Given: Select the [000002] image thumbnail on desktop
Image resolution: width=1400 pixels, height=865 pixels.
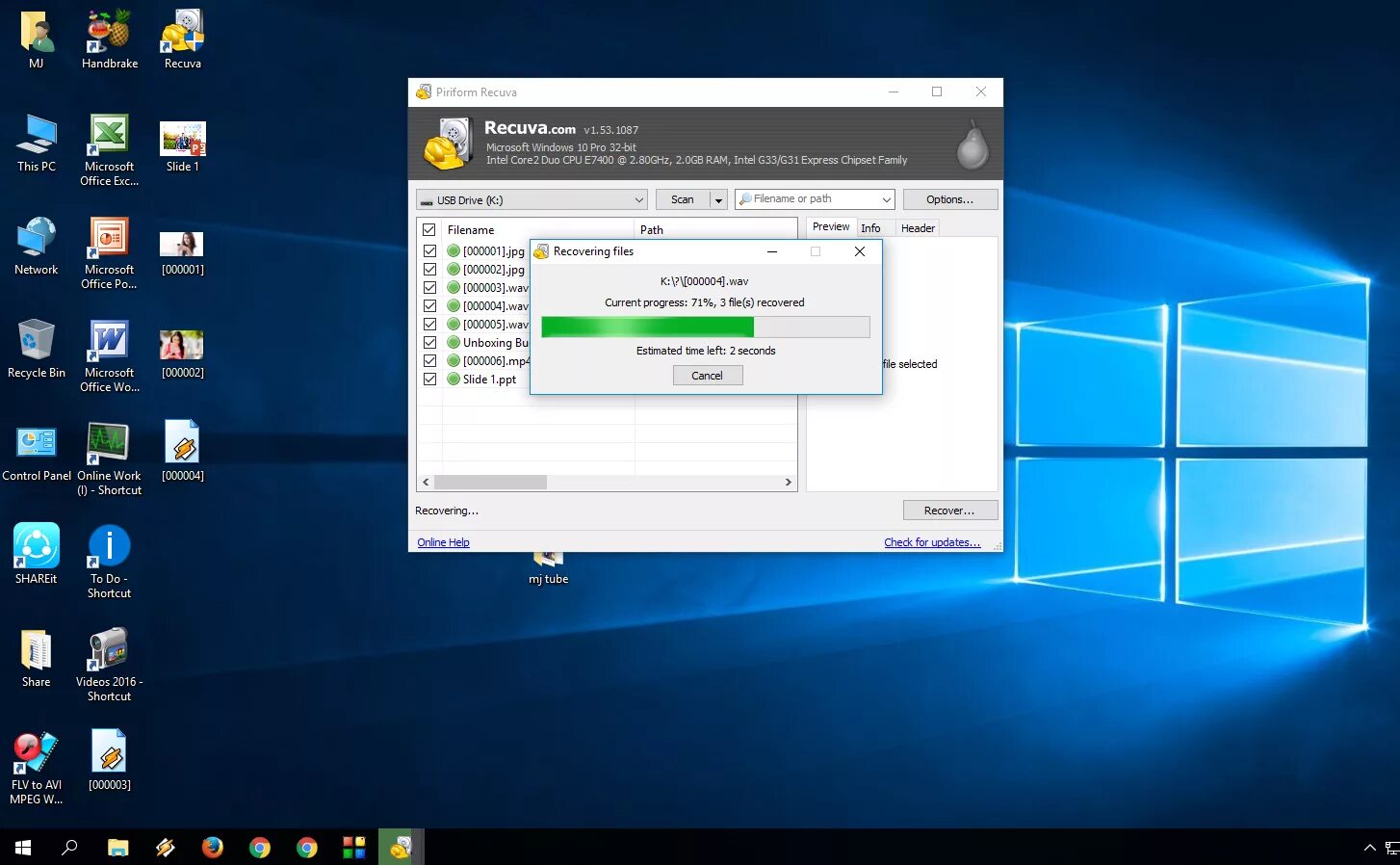Looking at the screenshot, I should coord(183,353).
